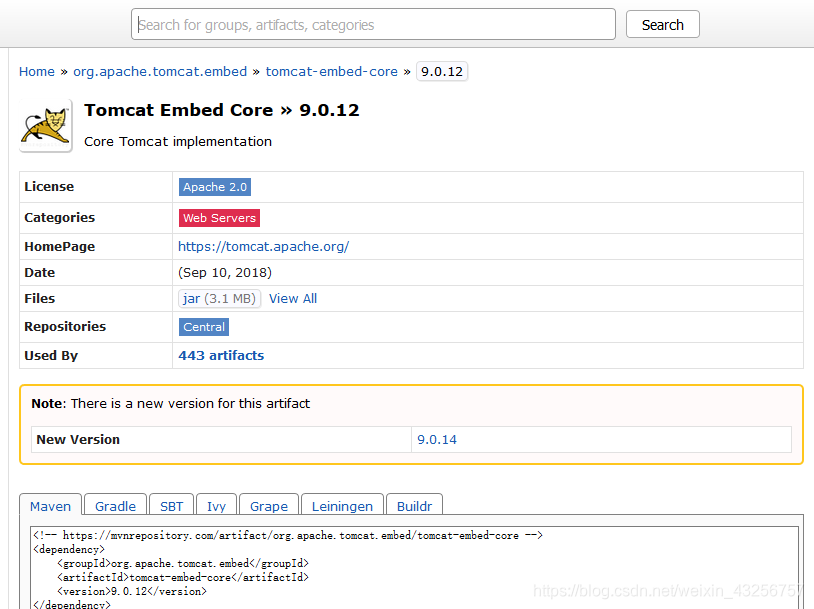
Task: Focus the search groups, artifacts, categories field
Action: point(373,24)
